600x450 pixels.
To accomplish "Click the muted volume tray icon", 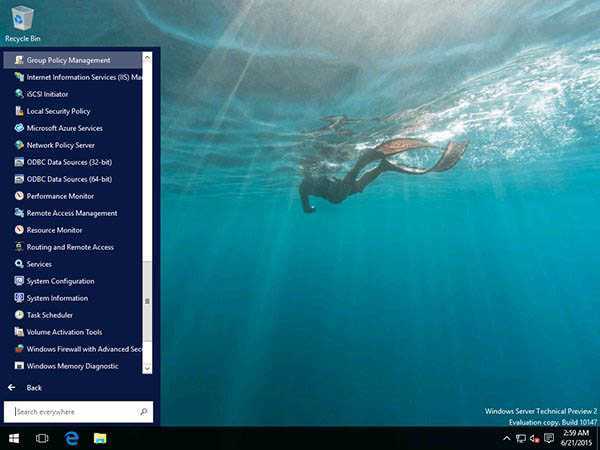I will coord(535,439).
